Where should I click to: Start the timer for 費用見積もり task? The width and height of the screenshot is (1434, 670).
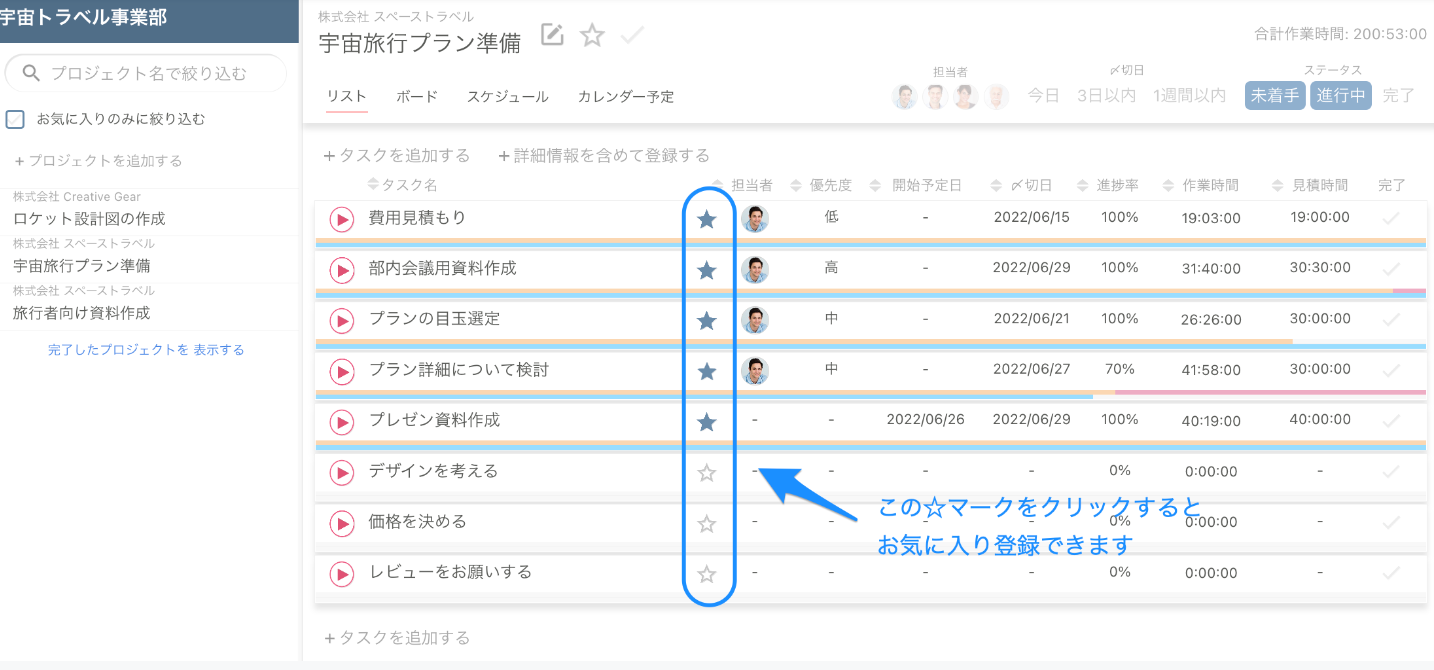pyautogui.click(x=340, y=217)
